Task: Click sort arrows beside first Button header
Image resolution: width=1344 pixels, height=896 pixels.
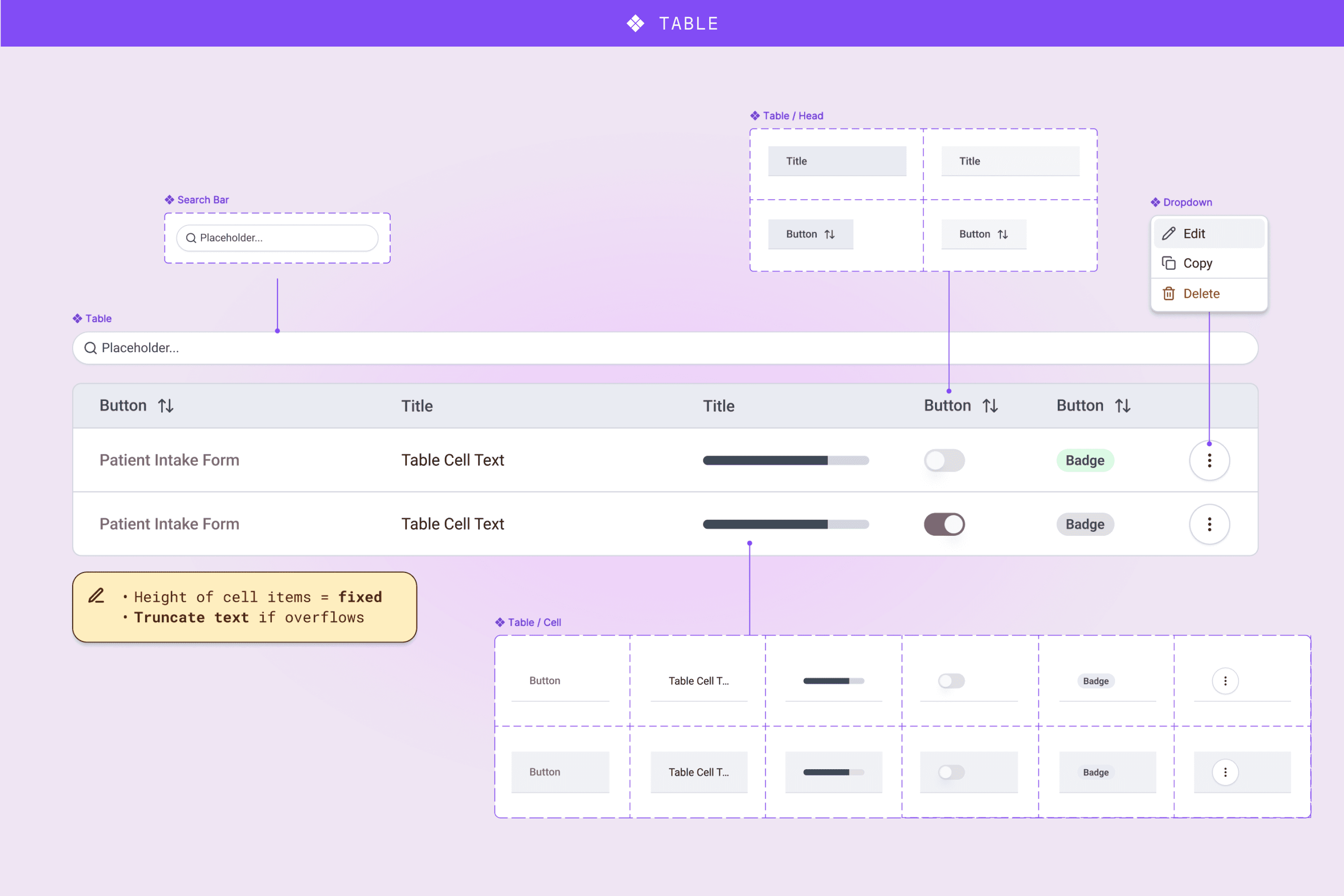Action: [x=166, y=406]
